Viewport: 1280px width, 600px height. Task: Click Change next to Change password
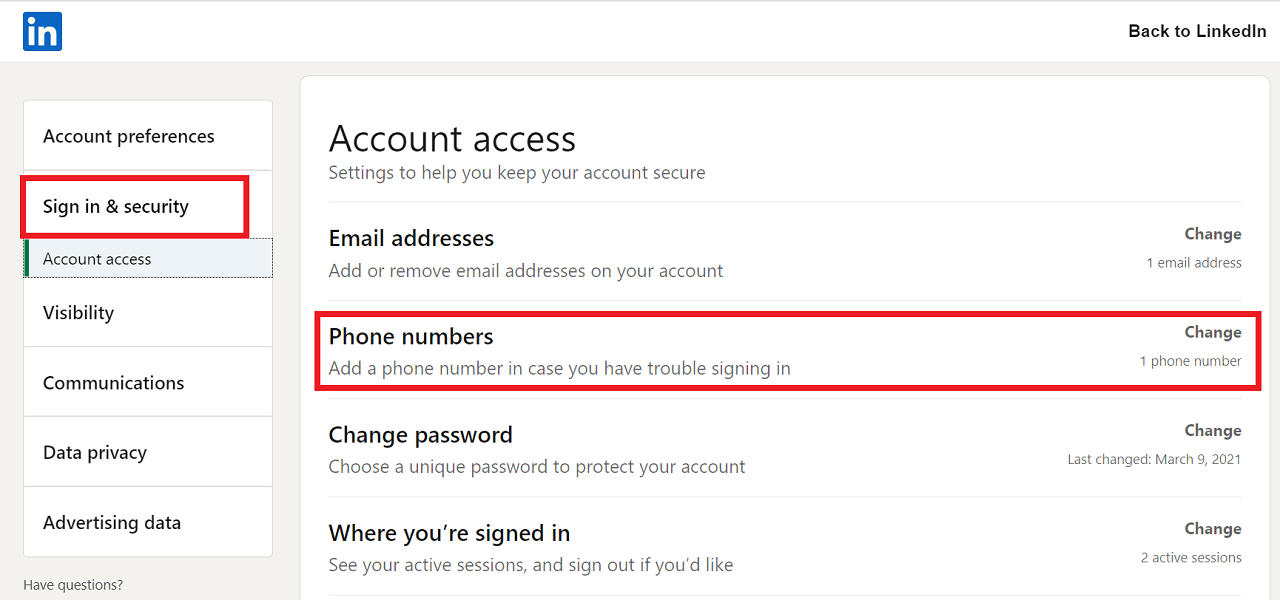point(1212,431)
